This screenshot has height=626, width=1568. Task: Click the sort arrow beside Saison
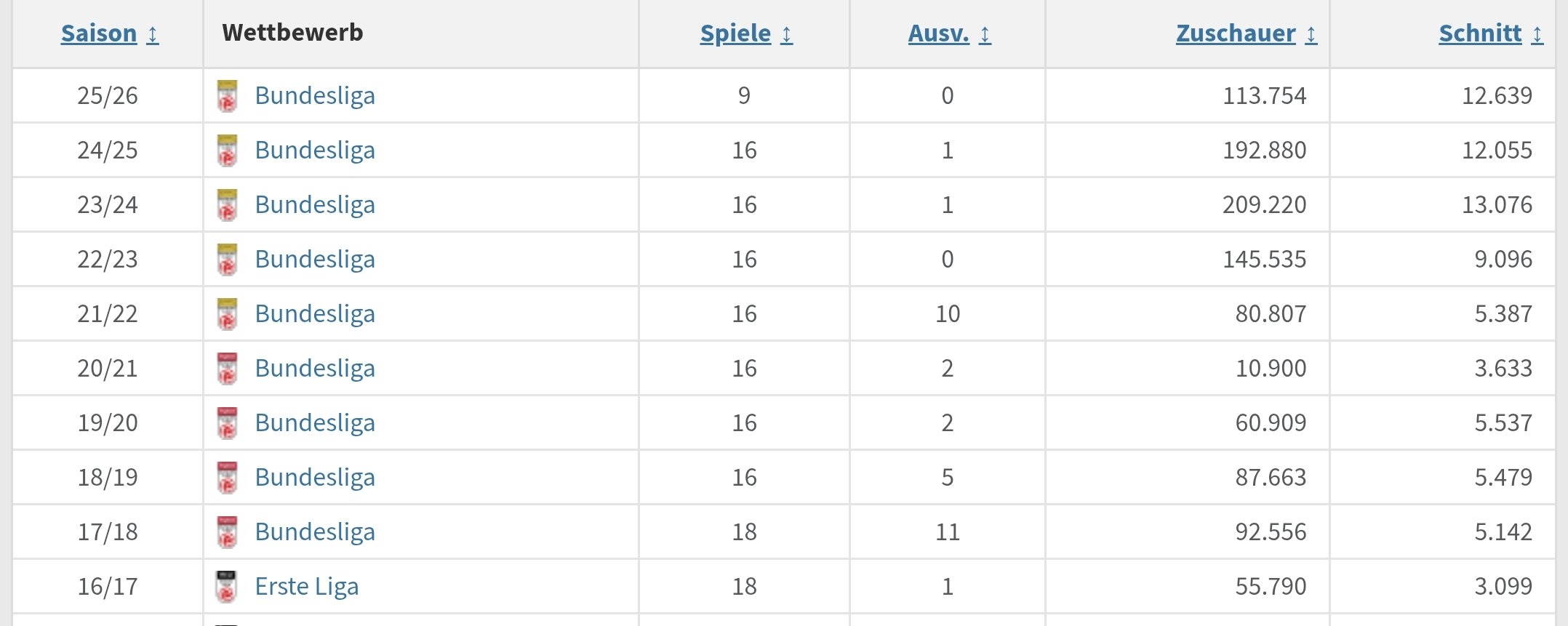[x=153, y=34]
